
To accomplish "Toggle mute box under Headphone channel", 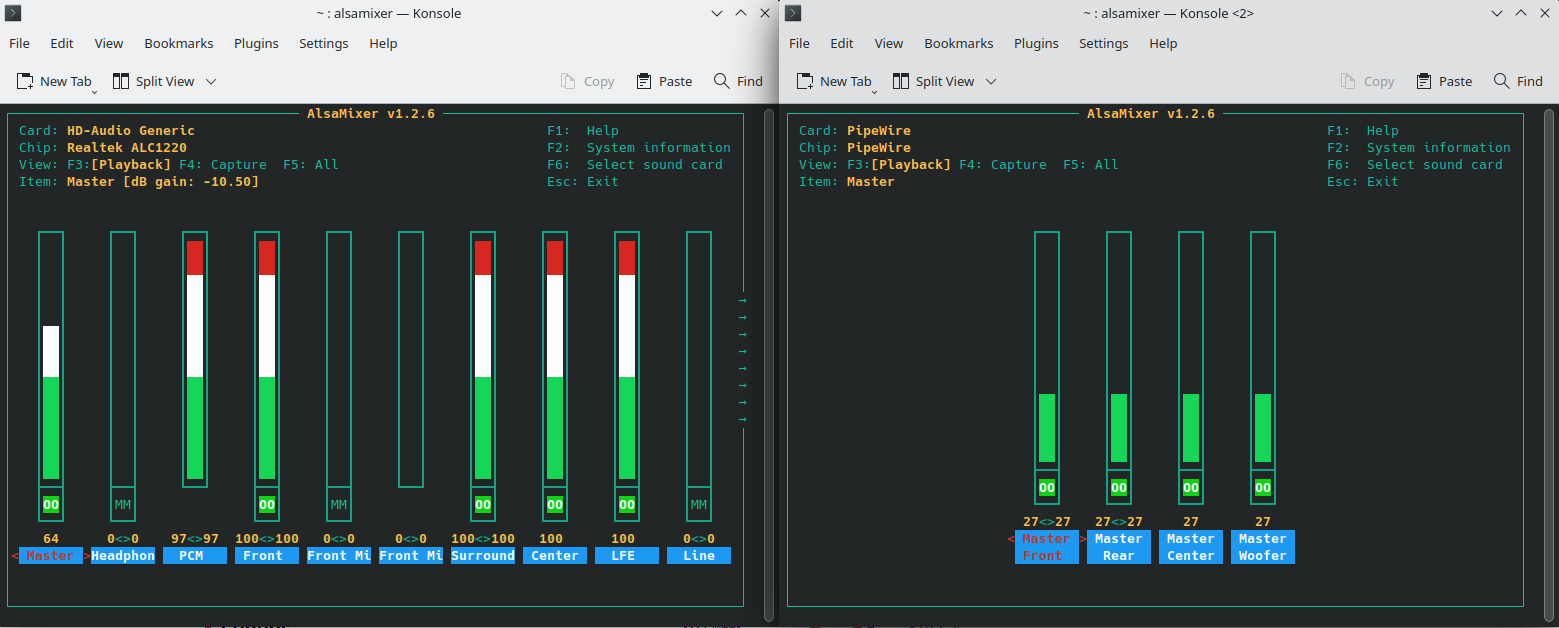I will point(123,504).
